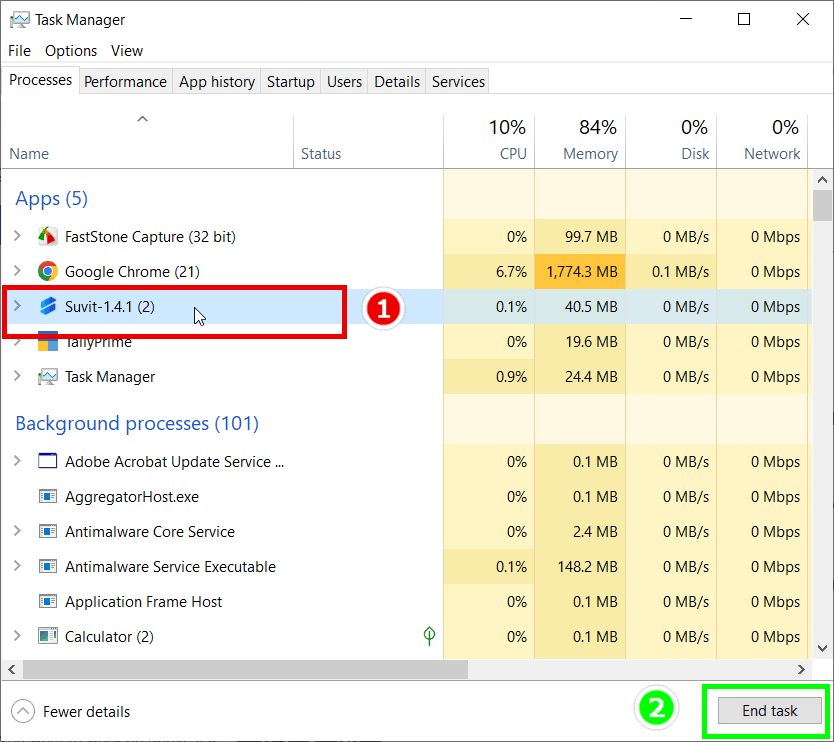Click the AggregatorHost.exe process icon
The image size is (834, 742).
pyautogui.click(x=47, y=496)
